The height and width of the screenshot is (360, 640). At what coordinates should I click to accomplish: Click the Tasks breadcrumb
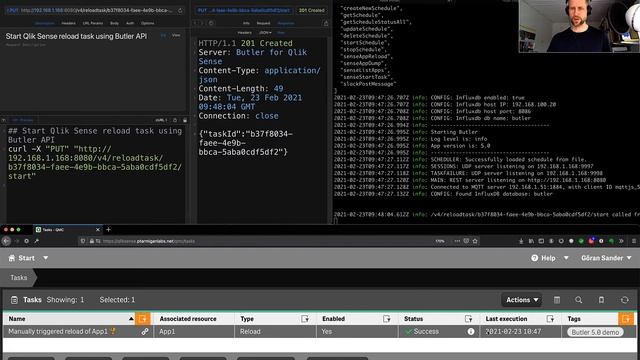18,278
